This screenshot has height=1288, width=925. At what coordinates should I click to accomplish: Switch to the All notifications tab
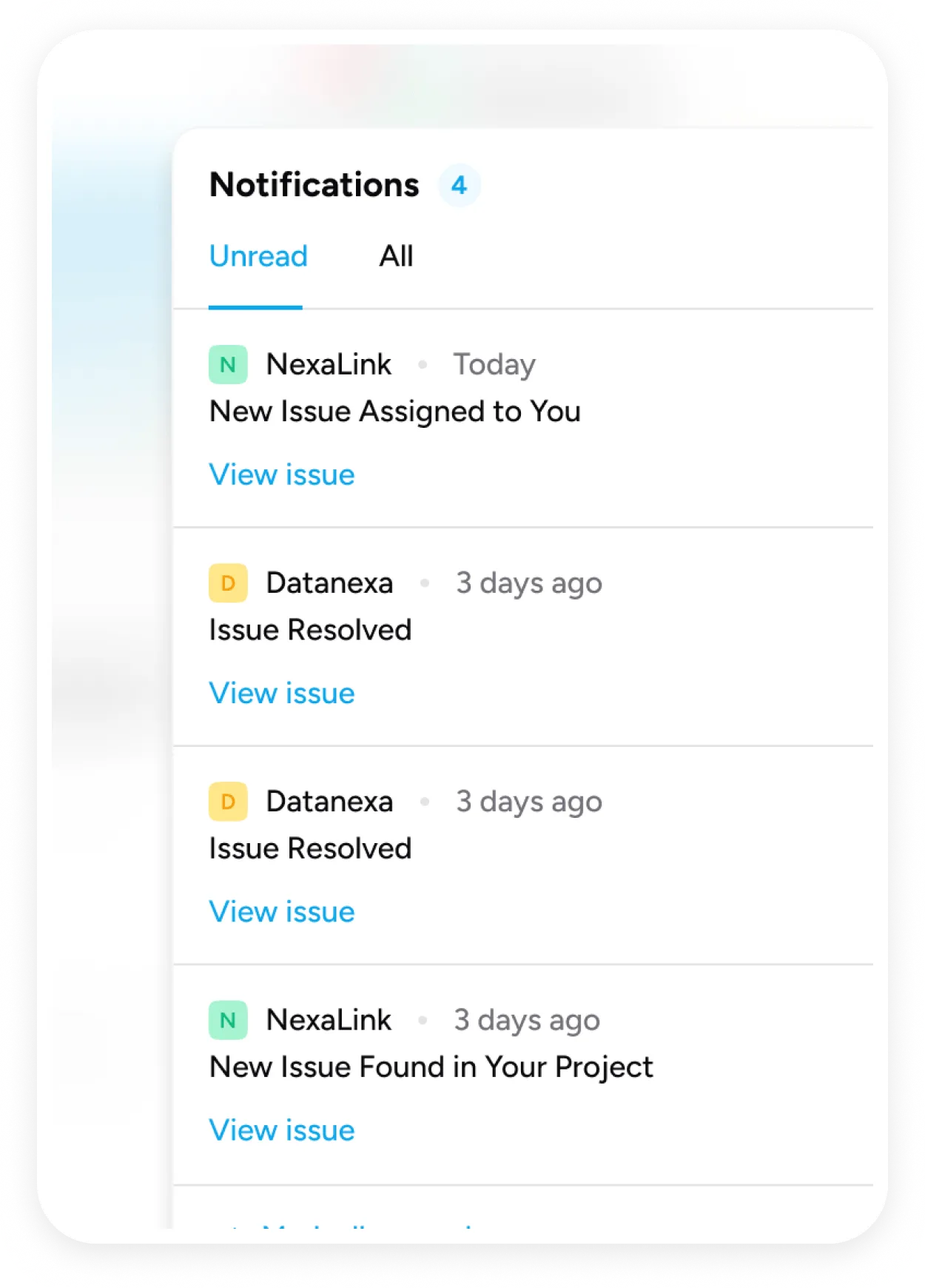396,256
